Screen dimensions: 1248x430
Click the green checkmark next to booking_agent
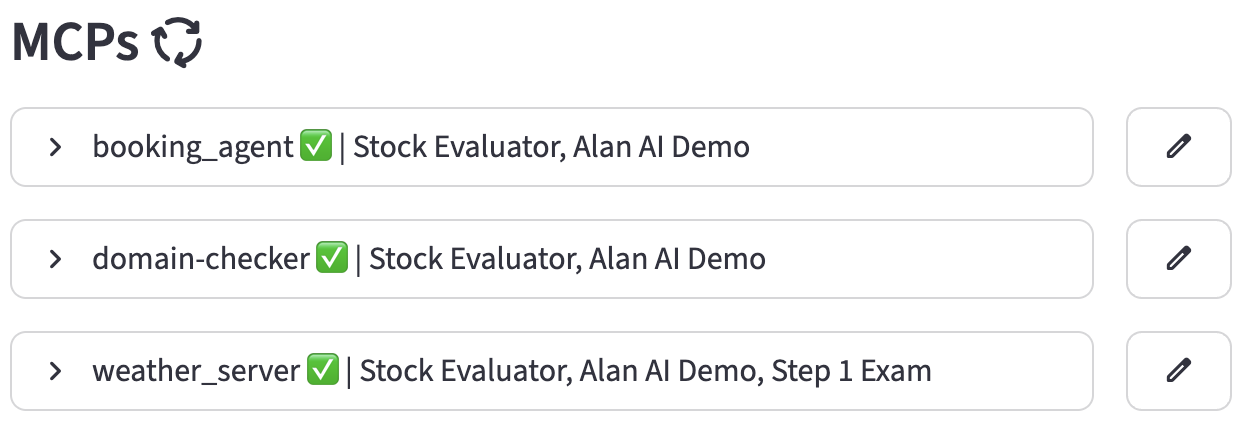[316, 147]
